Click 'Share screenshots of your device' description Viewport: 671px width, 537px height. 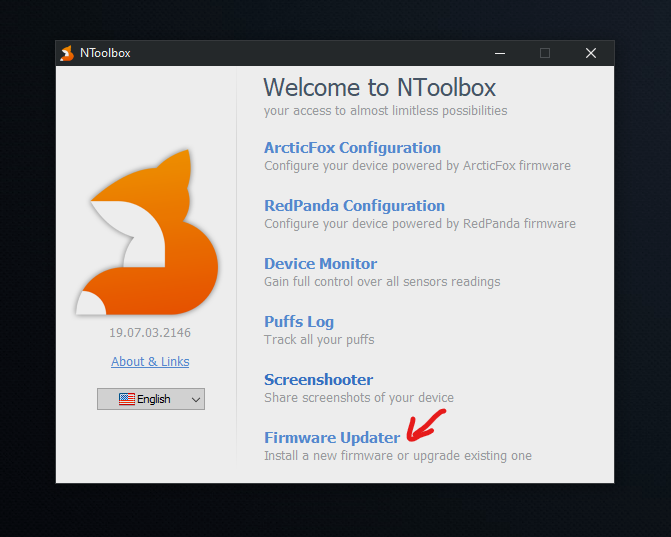359,398
